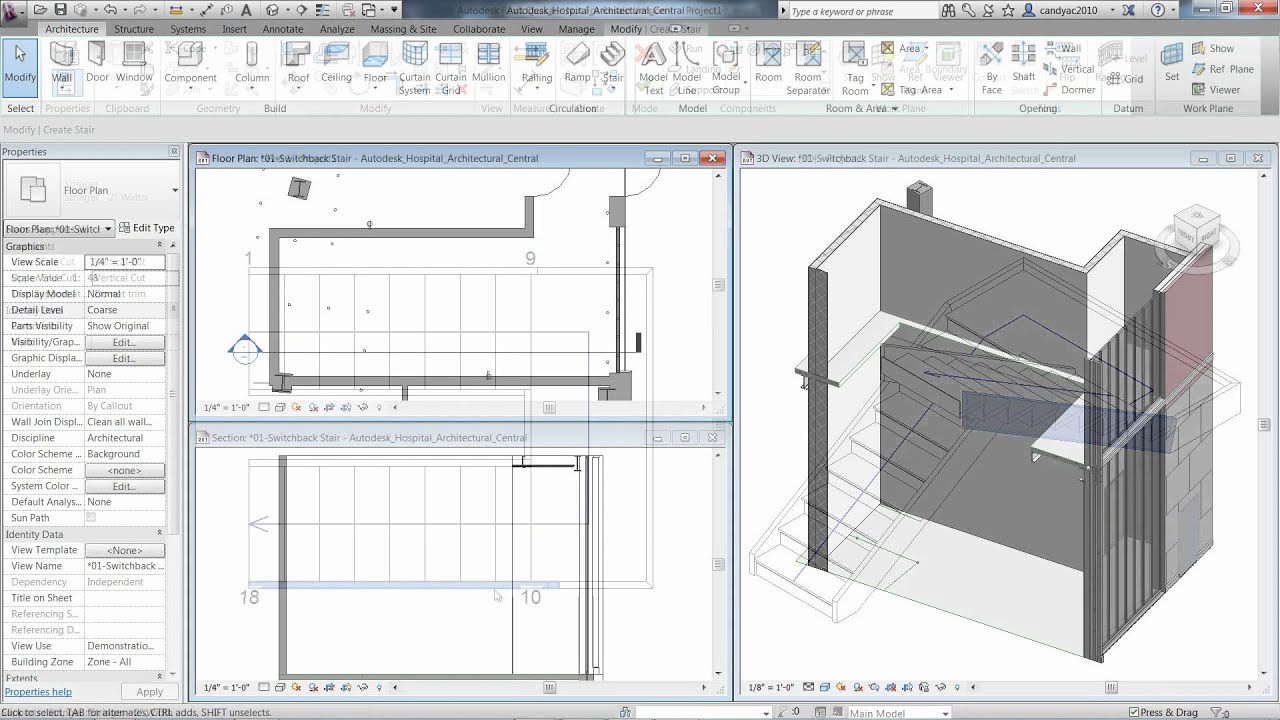Click the Thin Lines icon in quick access
1280x720 pixels.
[324, 10]
